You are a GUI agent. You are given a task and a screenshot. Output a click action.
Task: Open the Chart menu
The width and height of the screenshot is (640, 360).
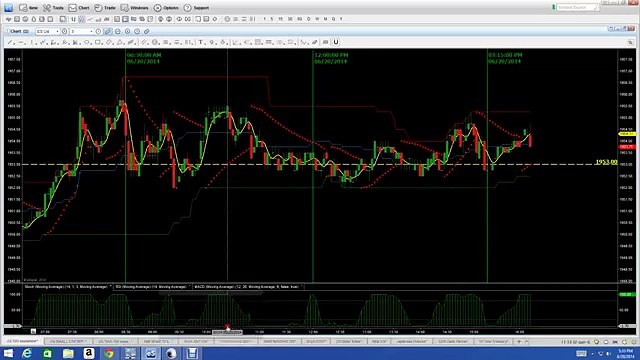[x=79, y=8]
